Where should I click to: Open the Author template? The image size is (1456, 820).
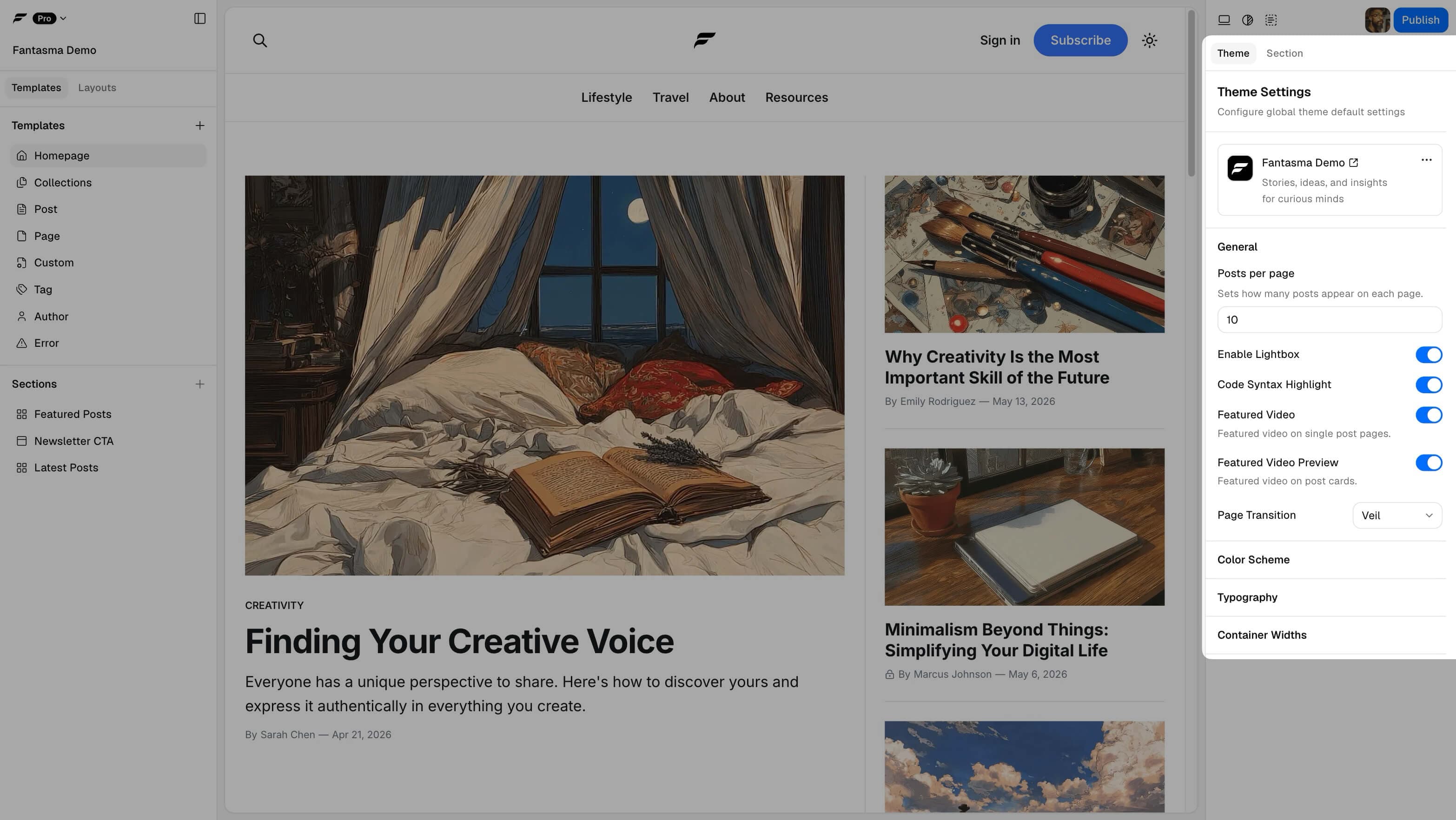(x=108, y=317)
